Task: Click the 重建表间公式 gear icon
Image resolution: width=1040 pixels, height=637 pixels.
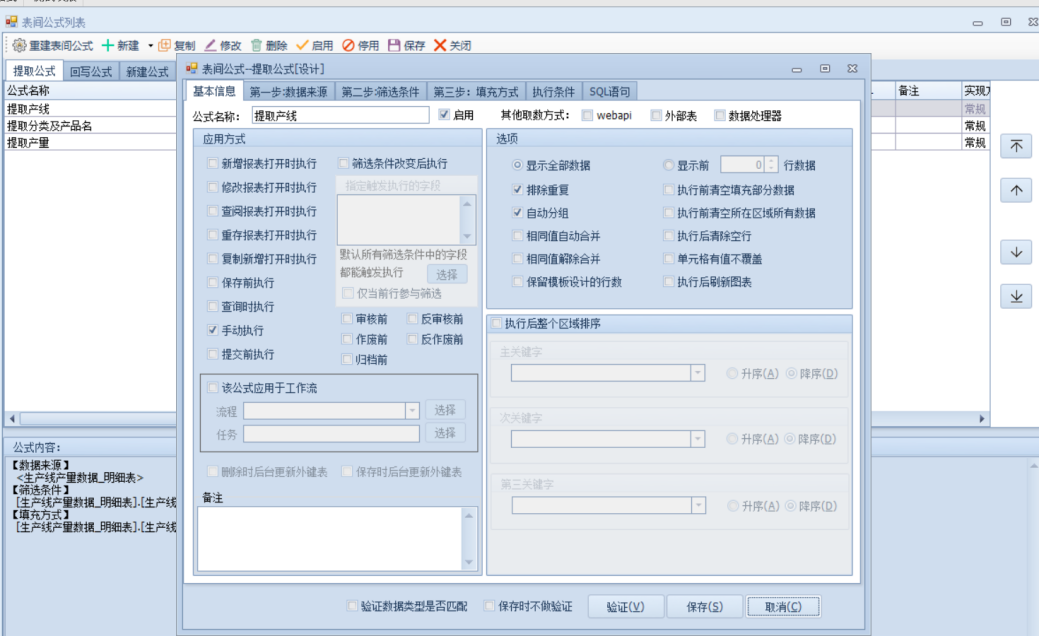Action: [x=19, y=45]
